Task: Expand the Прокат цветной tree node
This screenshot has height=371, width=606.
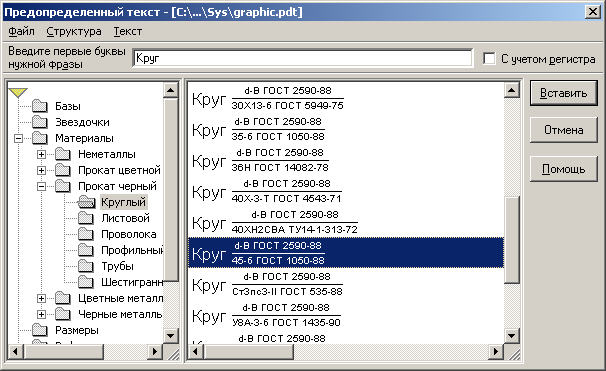Action: pyautogui.click(x=41, y=170)
